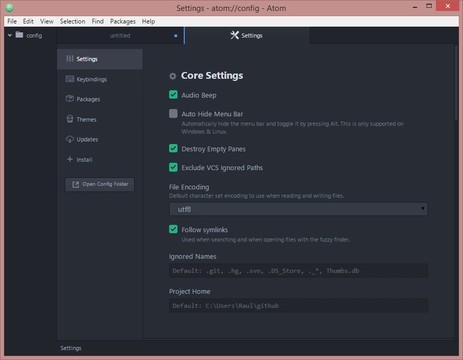Click the settings panel vertical scrollbar
This screenshot has width=463, height=360.
pyautogui.click(x=456, y=83)
